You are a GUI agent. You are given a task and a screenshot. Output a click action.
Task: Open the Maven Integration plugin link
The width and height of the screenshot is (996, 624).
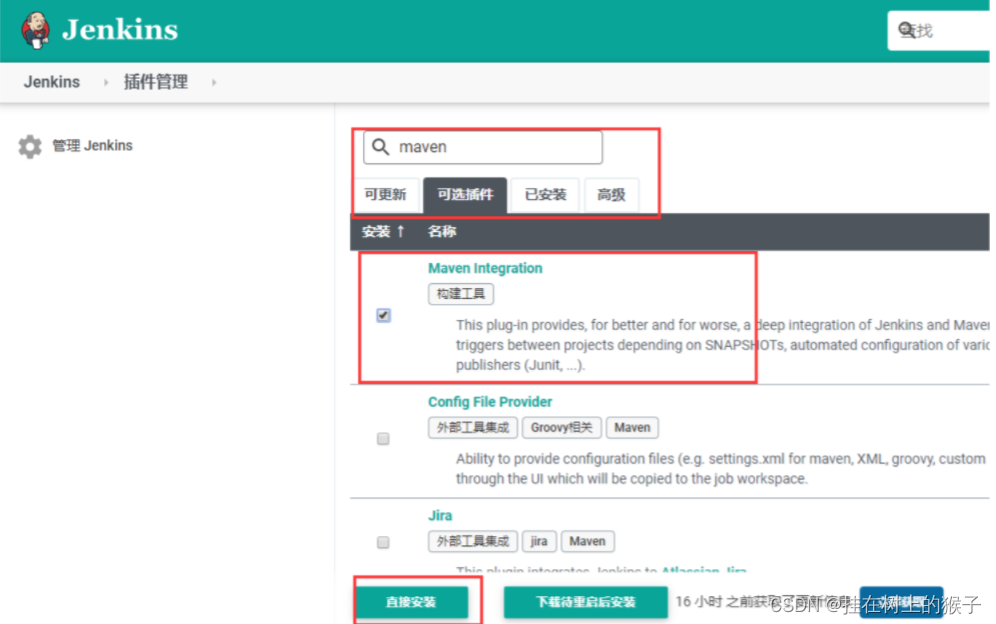[485, 268]
